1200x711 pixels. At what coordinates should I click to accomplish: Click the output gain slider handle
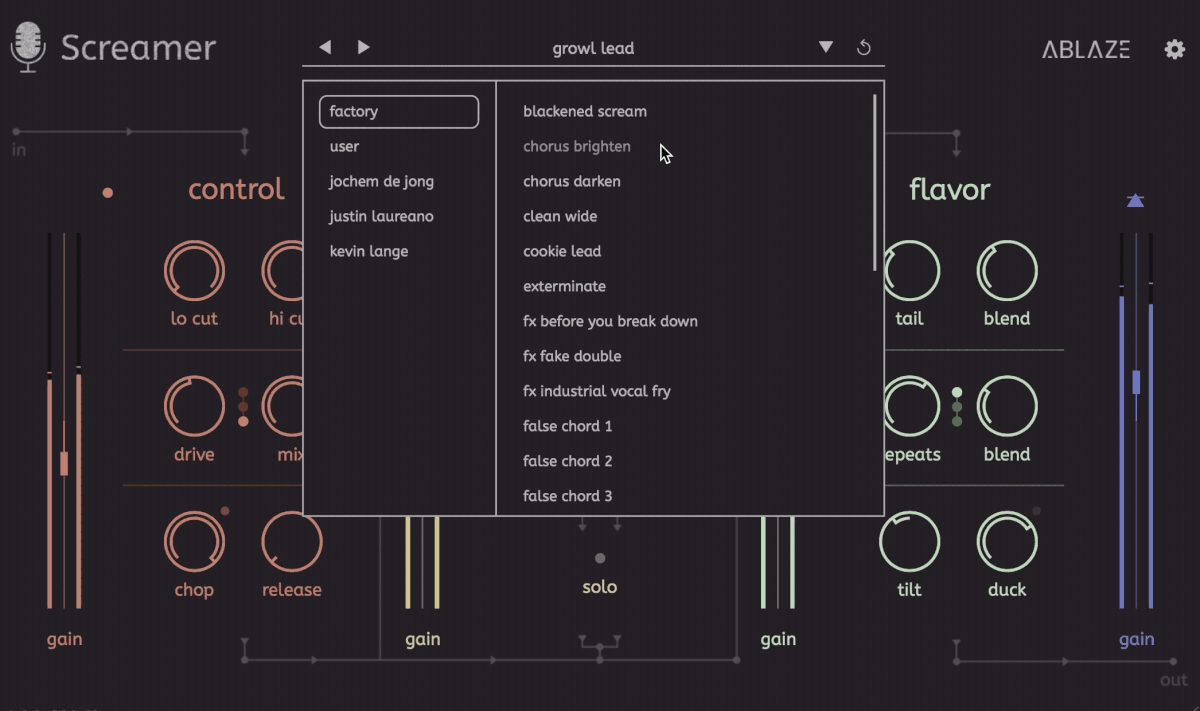click(1136, 381)
